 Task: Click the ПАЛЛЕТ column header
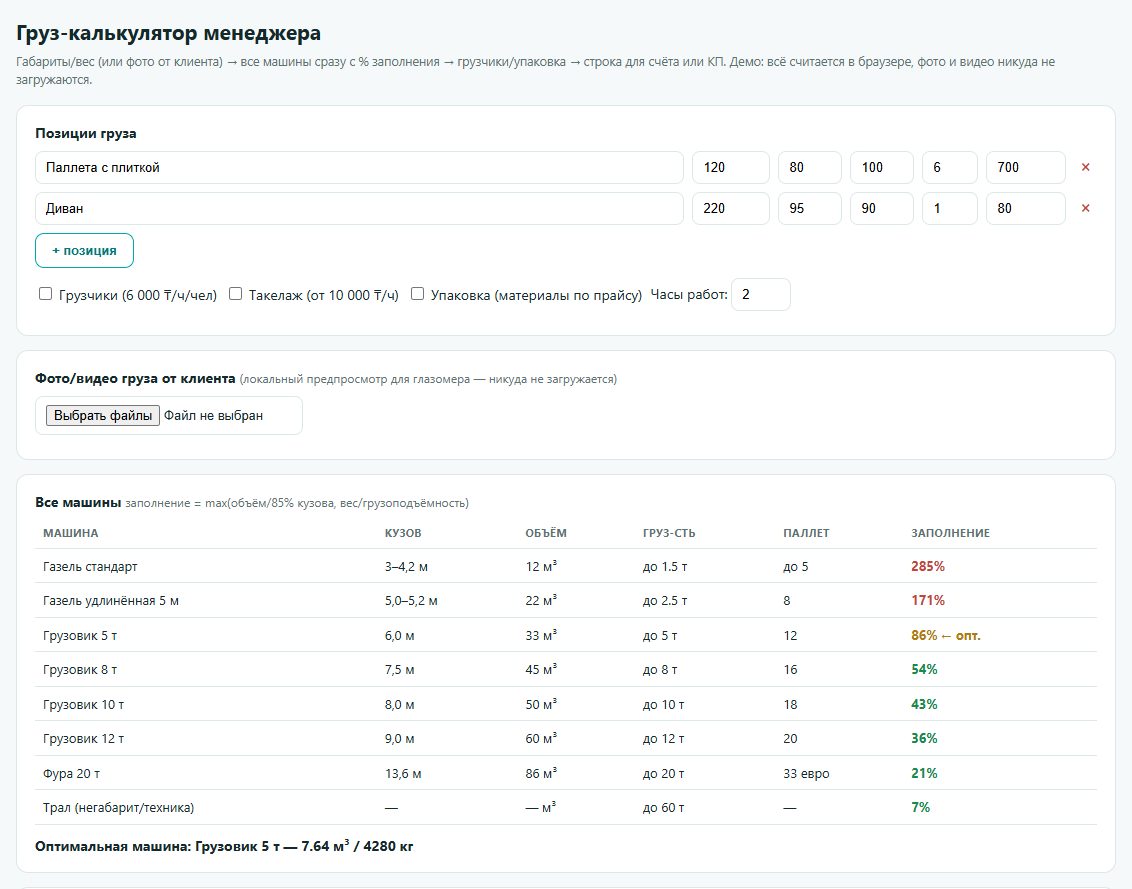coord(806,534)
